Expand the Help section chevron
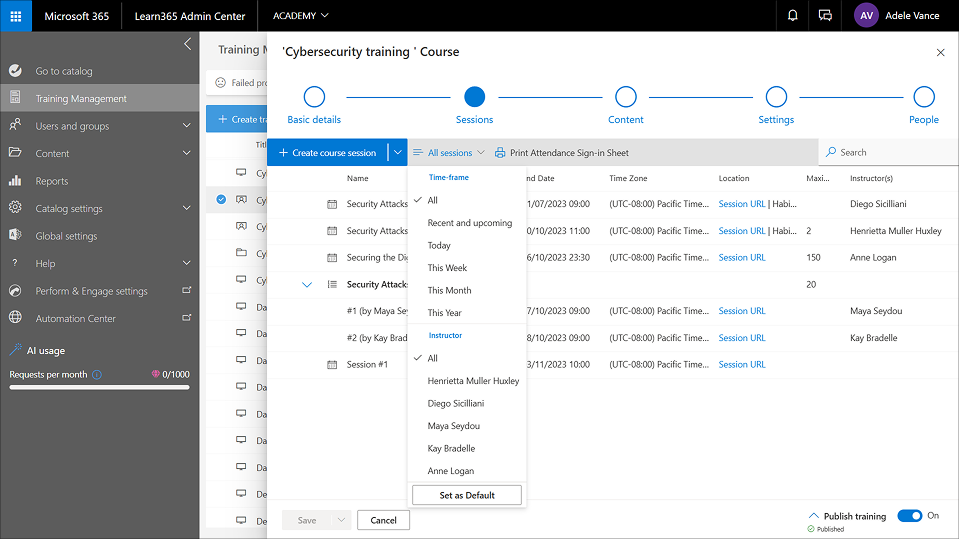The width and height of the screenshot is (959, 539). [187, 263]
